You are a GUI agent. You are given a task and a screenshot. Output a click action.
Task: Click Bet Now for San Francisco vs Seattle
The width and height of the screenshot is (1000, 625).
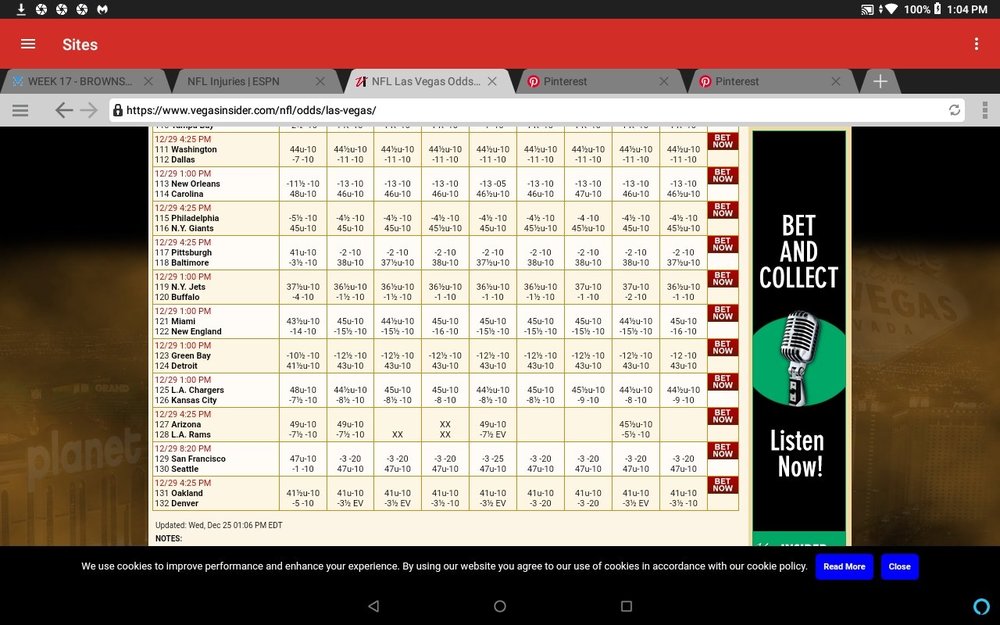(723, 451)
